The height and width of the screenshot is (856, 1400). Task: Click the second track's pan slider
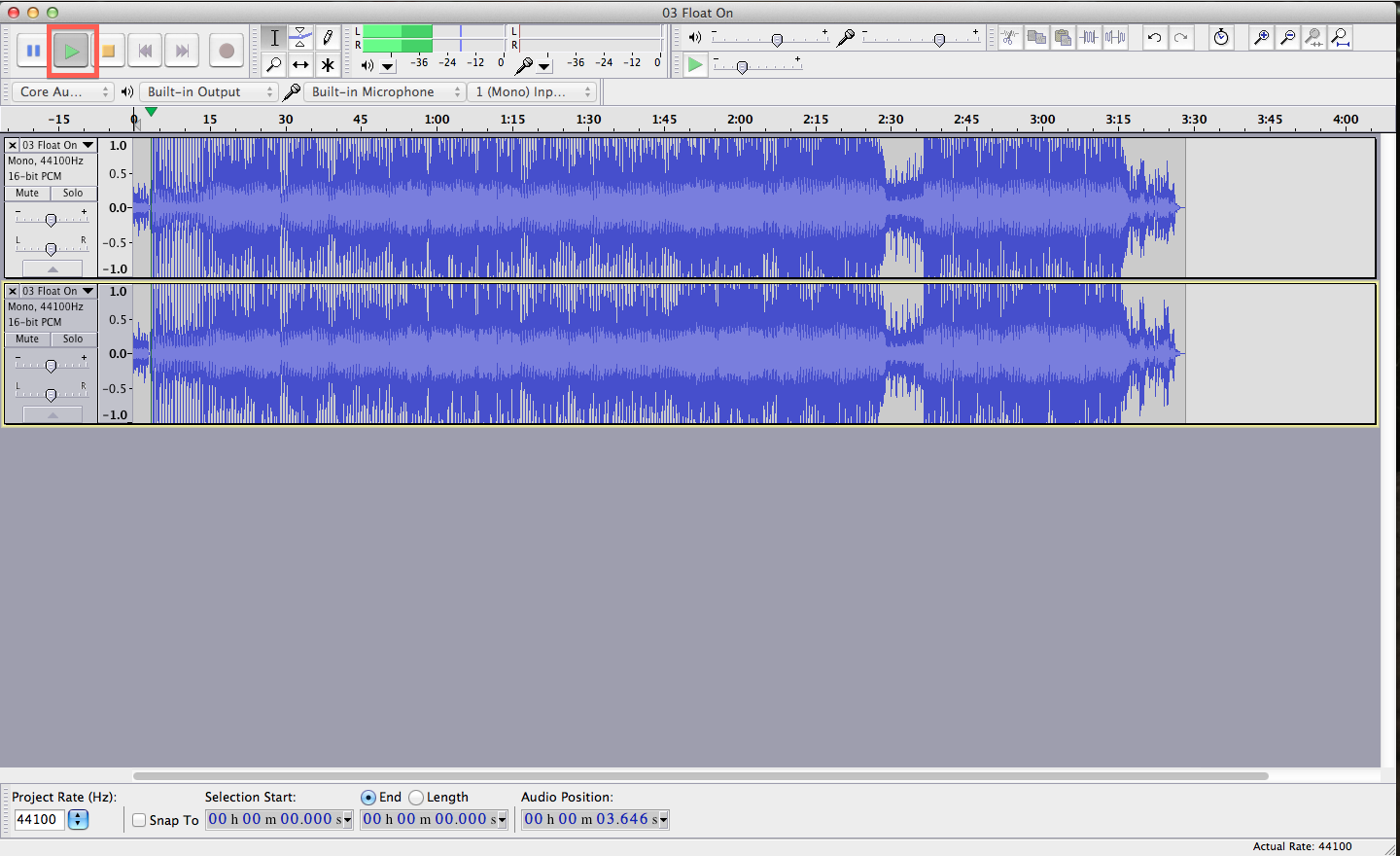click(x=52, y=394)
